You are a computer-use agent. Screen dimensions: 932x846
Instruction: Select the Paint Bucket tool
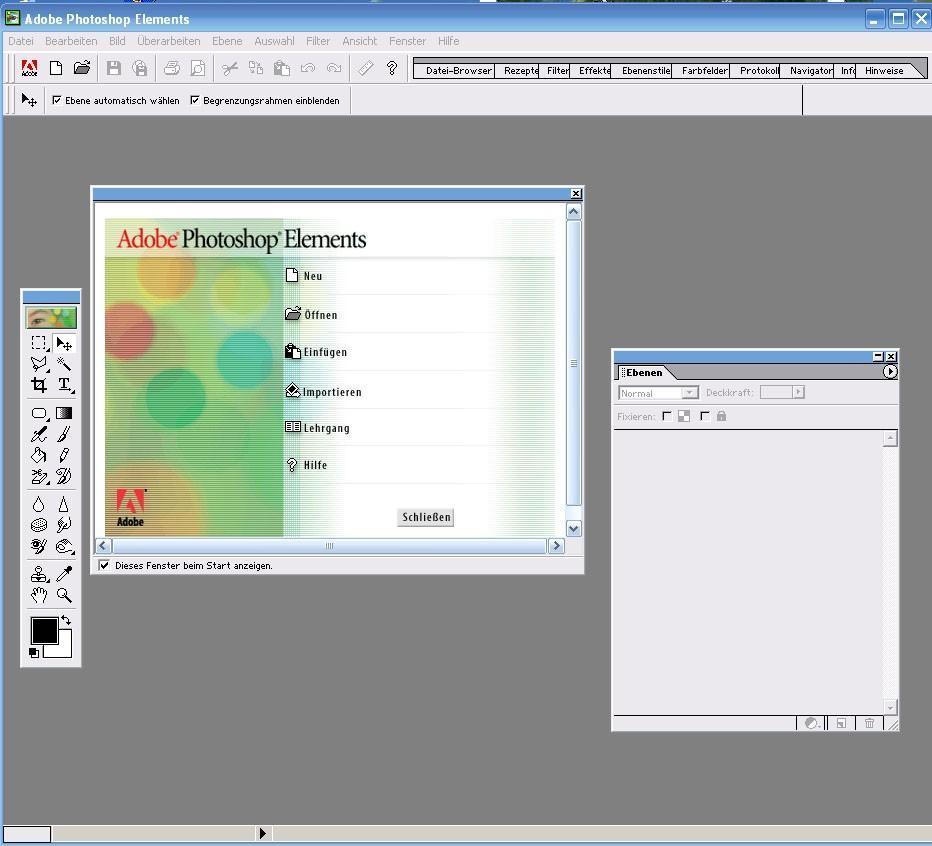(39, 455)
